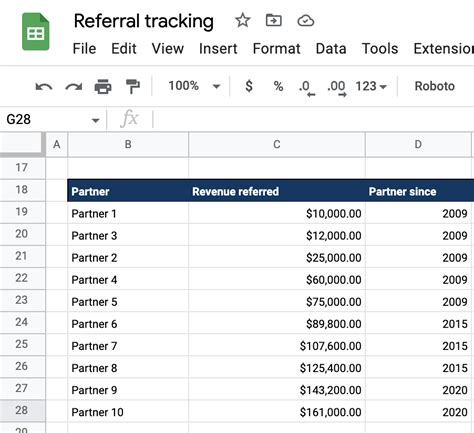Open the Edit menu
The image size is (474, 433).
tap(124, 49)
